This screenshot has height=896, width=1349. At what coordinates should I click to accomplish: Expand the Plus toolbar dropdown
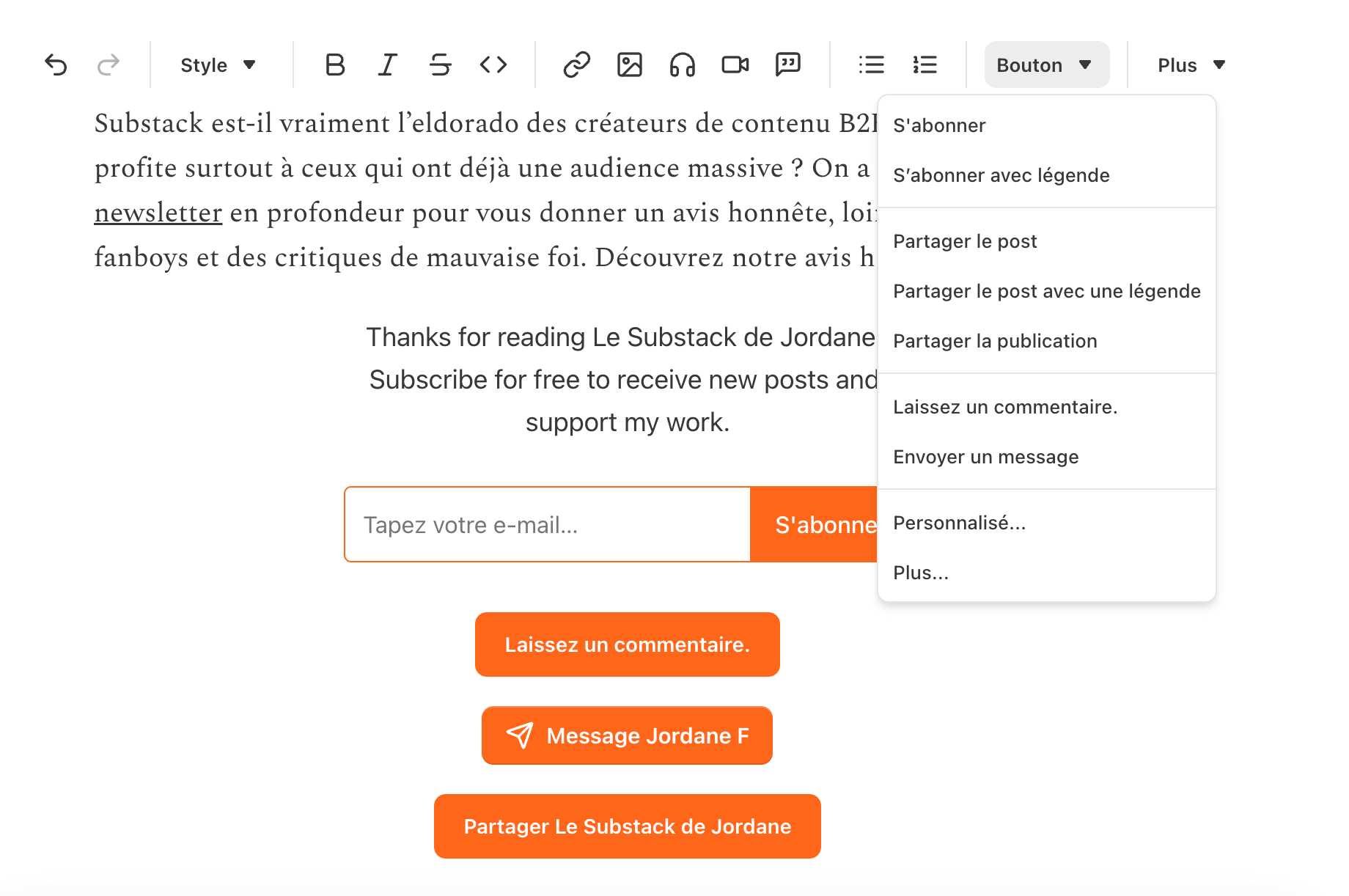1191,65
